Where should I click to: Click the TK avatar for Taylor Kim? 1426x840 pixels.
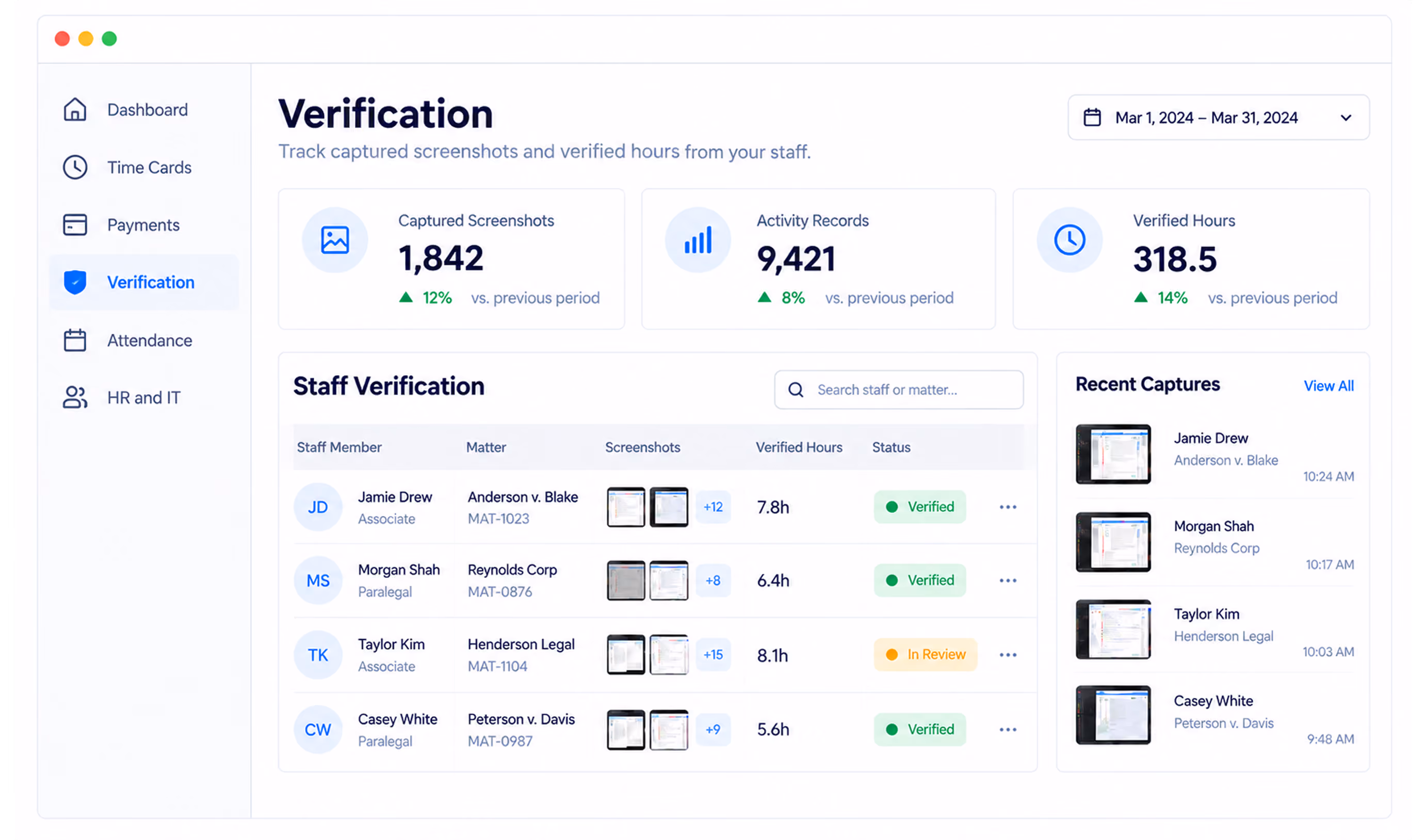pos(318,655)
